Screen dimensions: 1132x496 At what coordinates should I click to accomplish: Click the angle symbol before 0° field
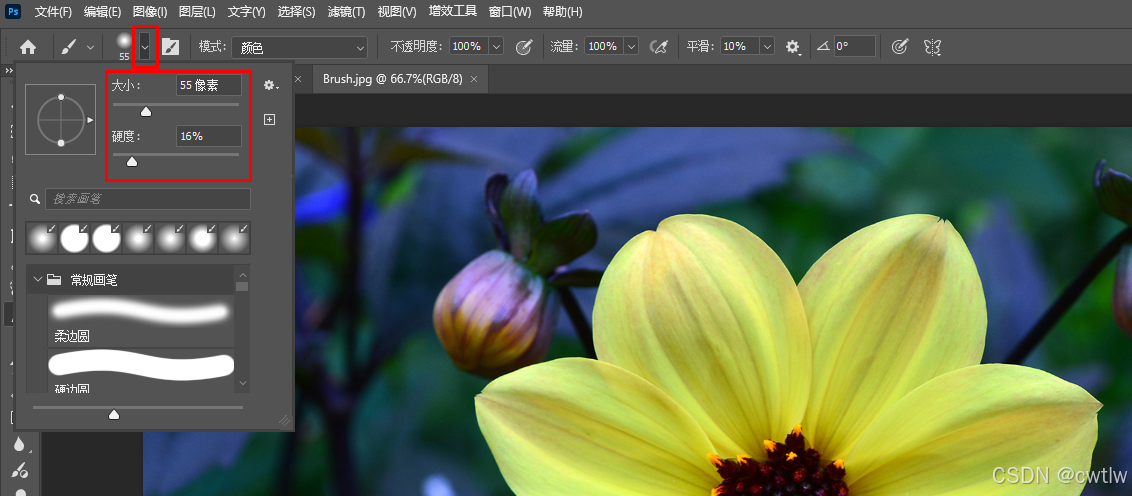click(x=824, y=47)
